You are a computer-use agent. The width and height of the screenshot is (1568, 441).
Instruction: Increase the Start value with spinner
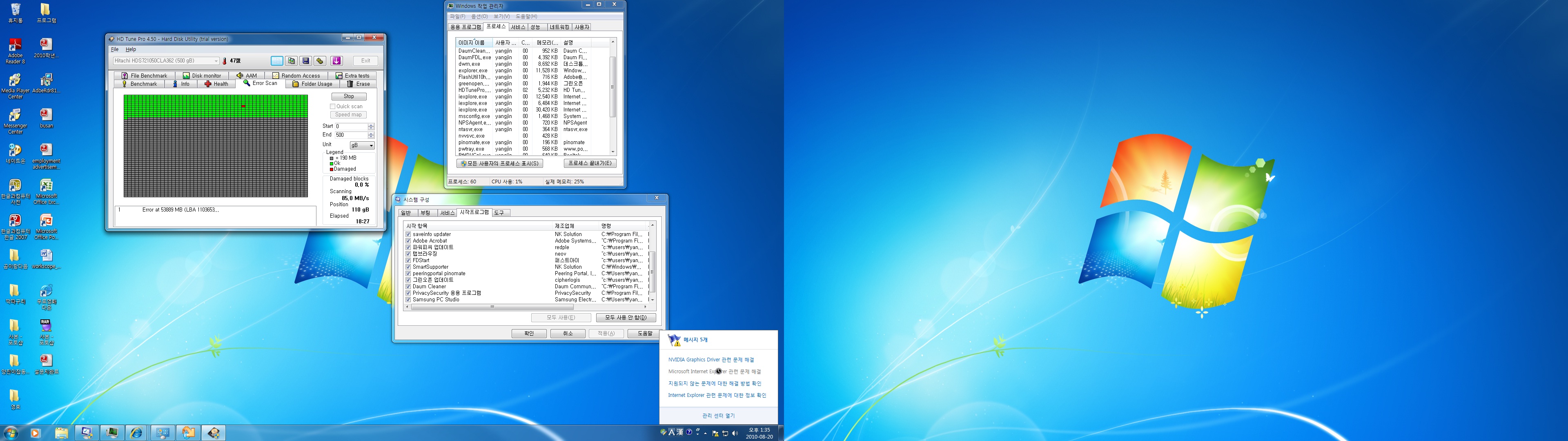pos(371,125)
